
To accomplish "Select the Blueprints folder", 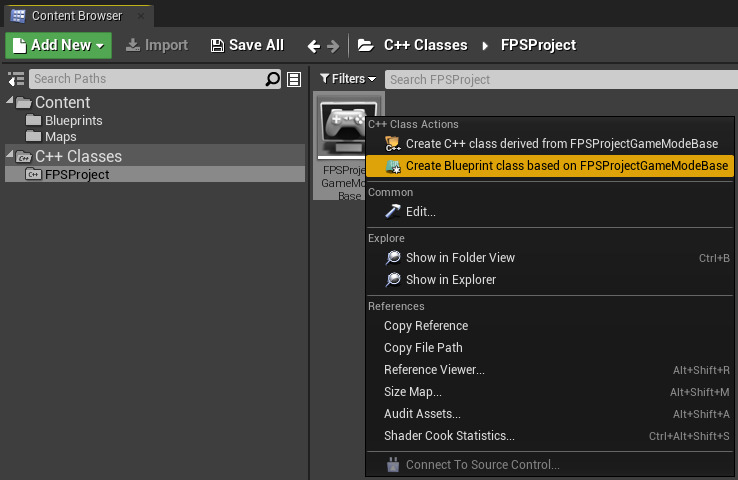I will 73,120.
